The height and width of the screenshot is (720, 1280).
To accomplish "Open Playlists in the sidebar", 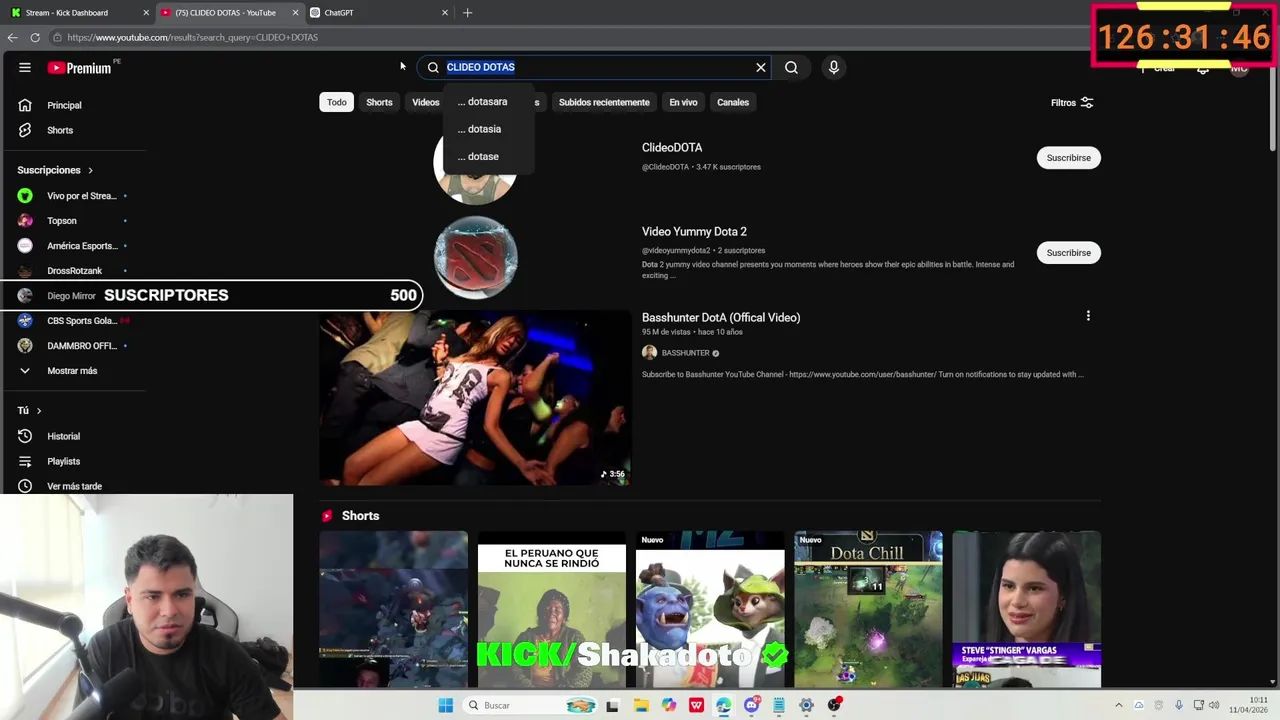I will 63,461.
